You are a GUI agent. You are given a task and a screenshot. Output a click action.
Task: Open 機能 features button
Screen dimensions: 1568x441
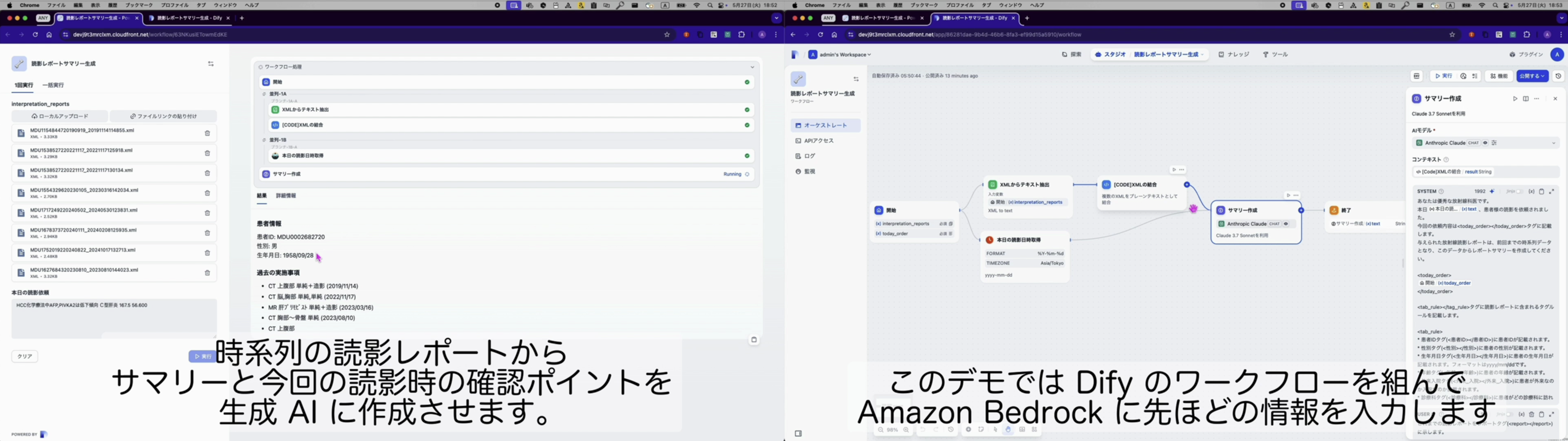pyautogui.click(x=1498, y=76)
